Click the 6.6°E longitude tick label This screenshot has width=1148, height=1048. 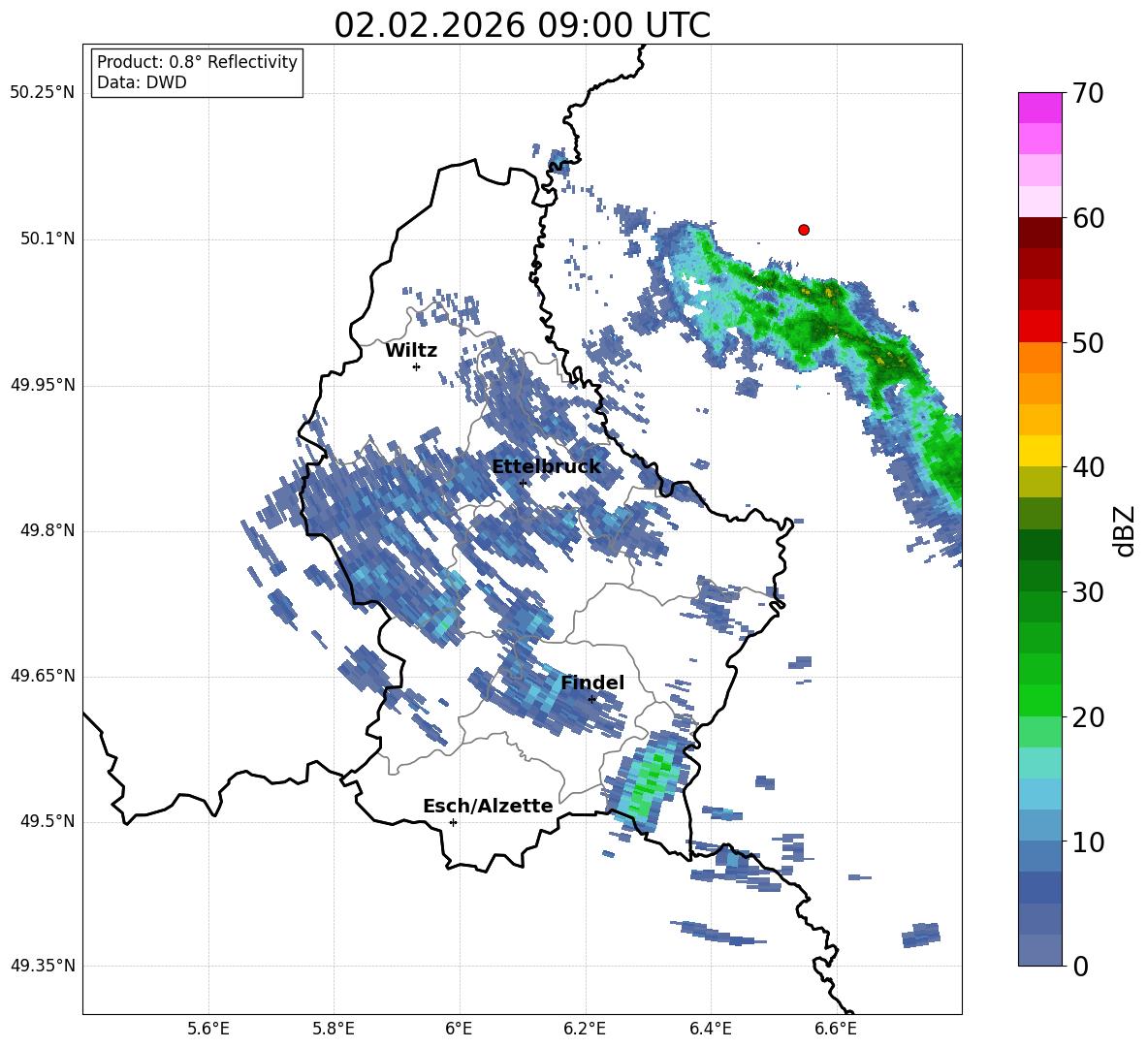[836, 1029]
